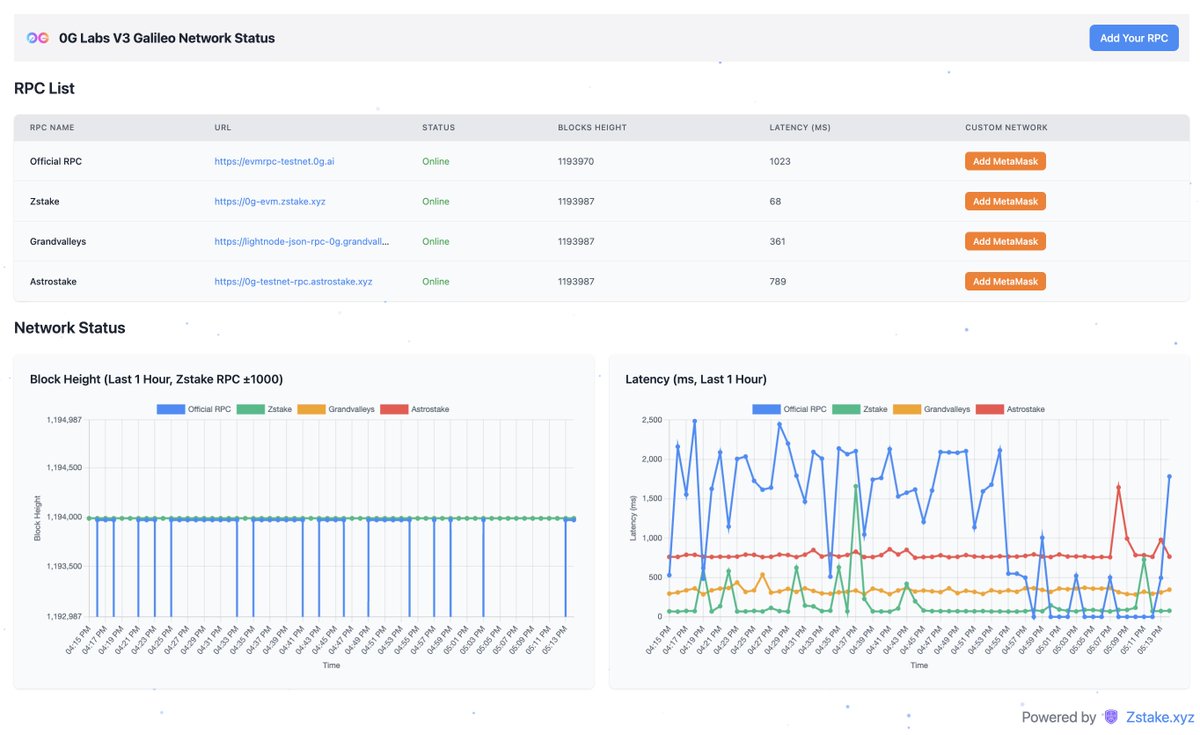Click latency value 361
The height and width of the screenshot is (735, 1200).
(x=777, y=241)
